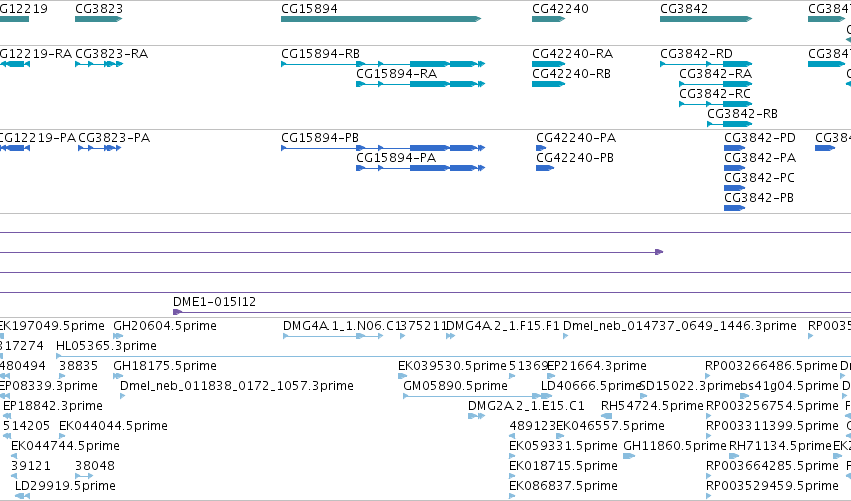851x501 pixels.
Task: Select EST GM05890.5prime
Action: pos(455,386)
